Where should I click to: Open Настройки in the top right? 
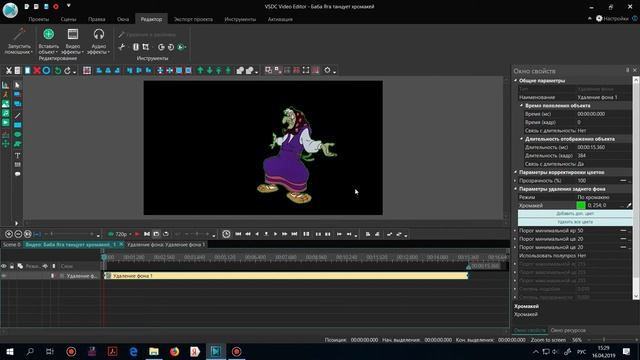tap(612, 18)
